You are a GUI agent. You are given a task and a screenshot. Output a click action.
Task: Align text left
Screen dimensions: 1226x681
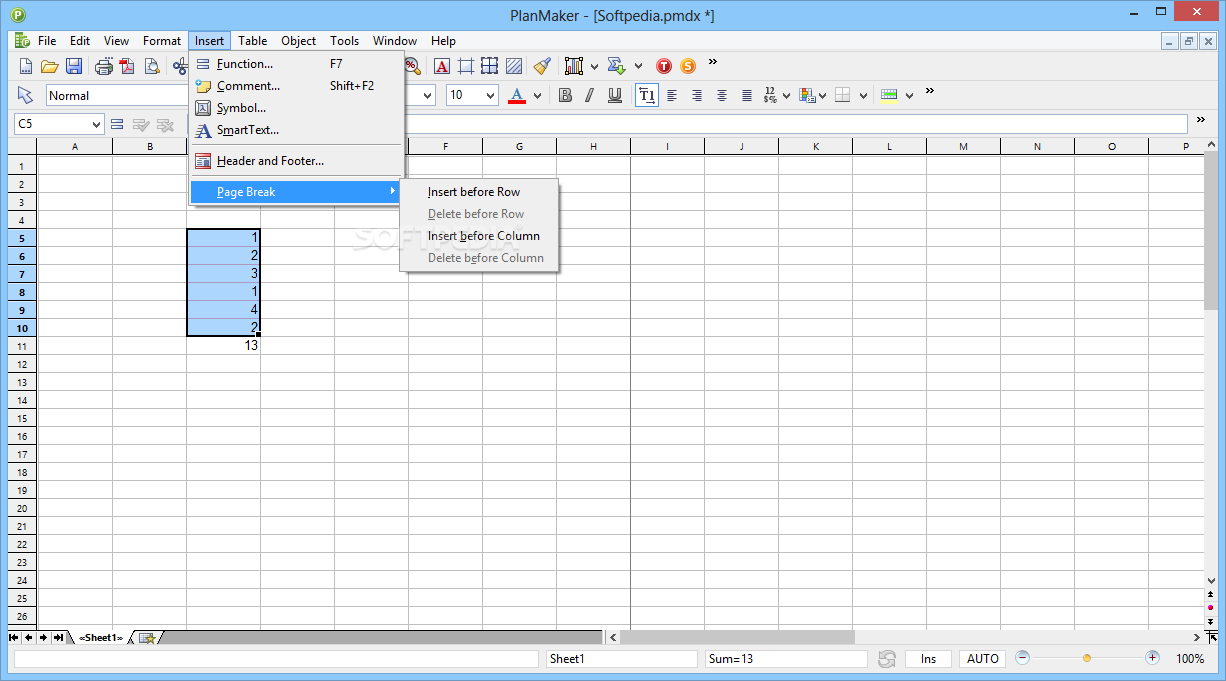[x=672, y=95]
